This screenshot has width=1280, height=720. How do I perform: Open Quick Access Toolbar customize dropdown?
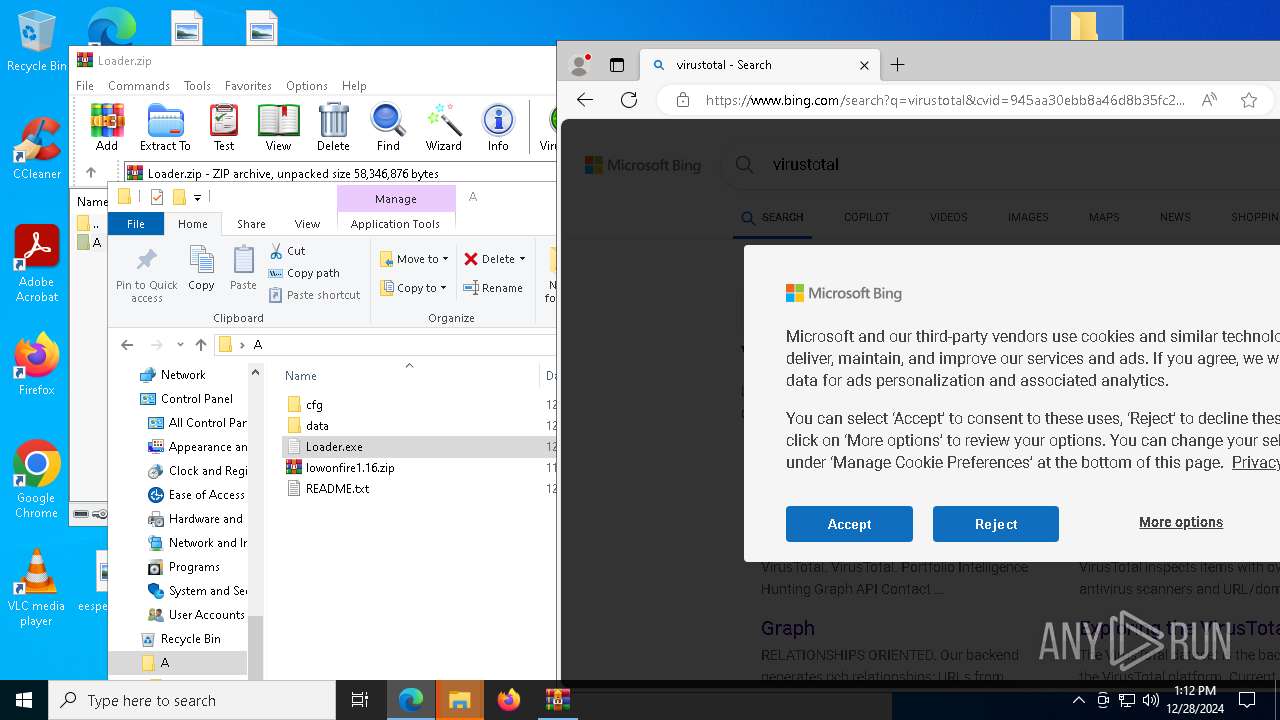(x=197, y=198)
